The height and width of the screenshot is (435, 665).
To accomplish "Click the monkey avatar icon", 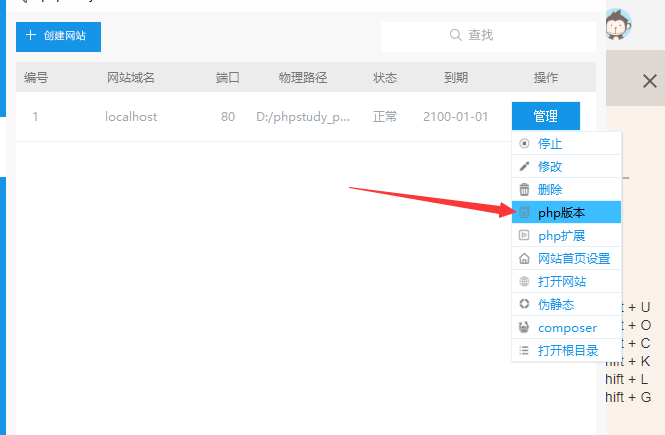I will [x=618, y=24].
